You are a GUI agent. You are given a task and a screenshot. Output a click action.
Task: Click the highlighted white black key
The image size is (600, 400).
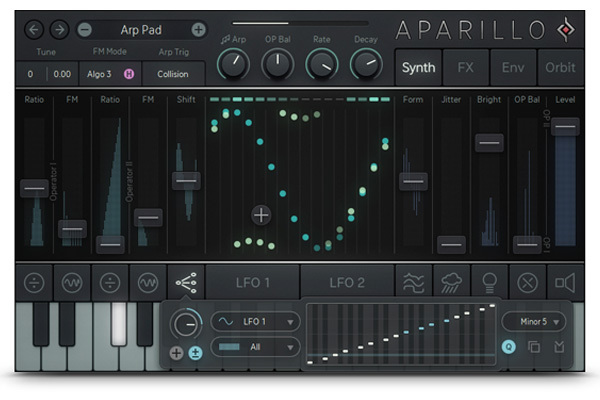pos(119,324)
